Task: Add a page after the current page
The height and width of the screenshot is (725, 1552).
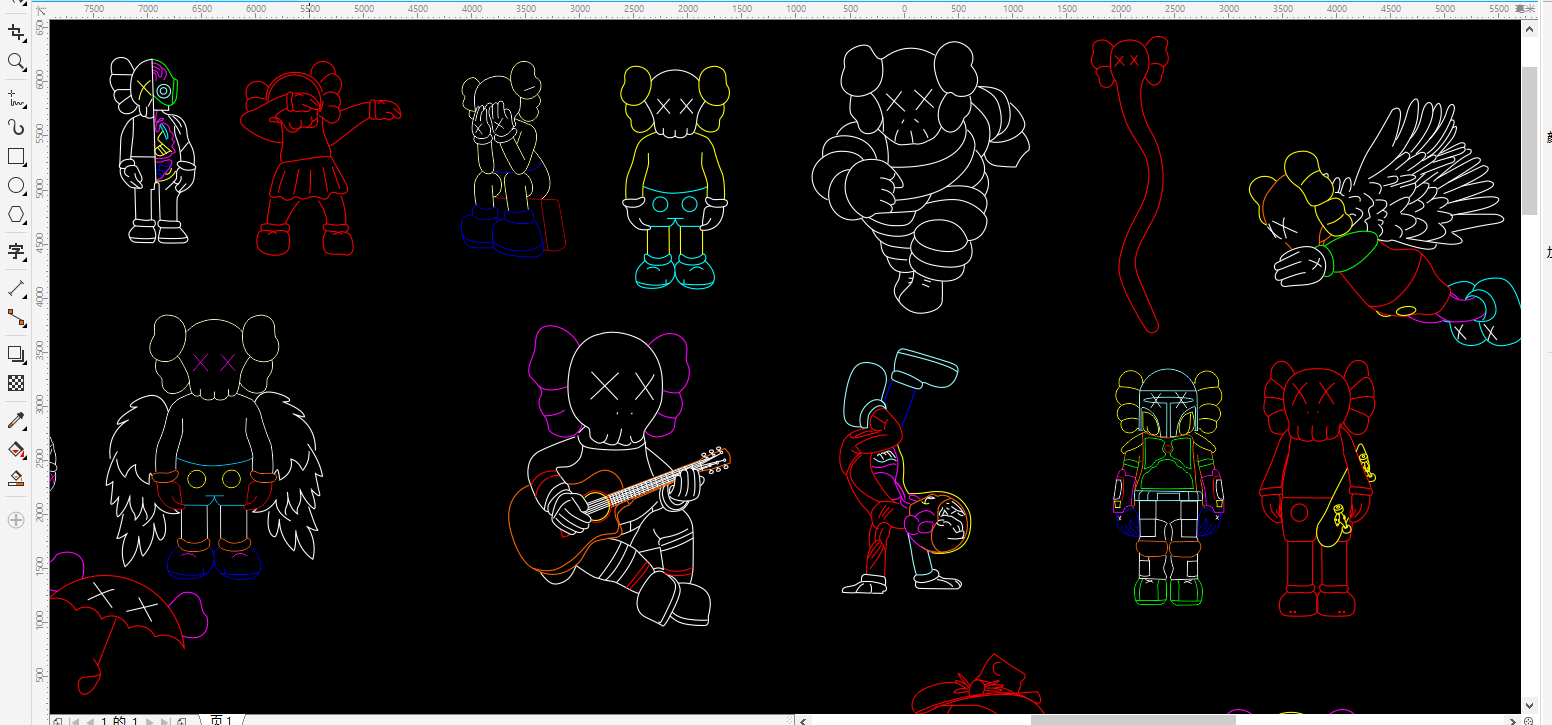Action: 181,721
